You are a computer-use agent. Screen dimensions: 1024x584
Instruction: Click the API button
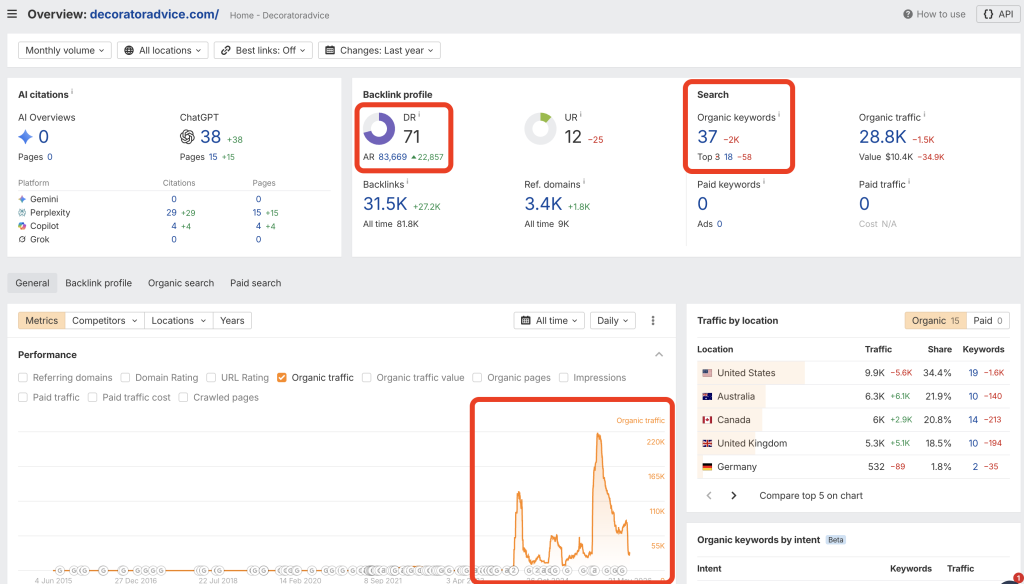[x=998, y=14]
